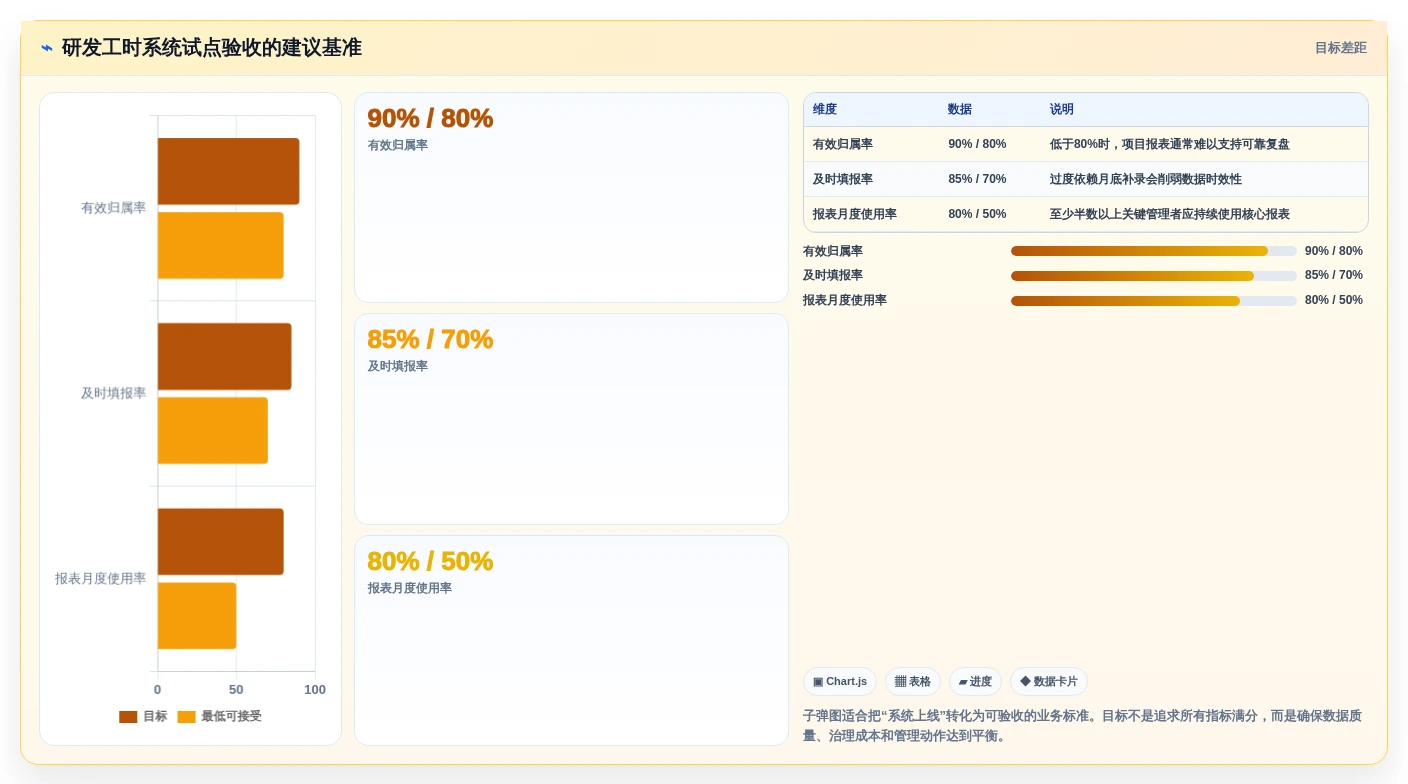Screen dimensions: 1408x784
Task: Click table cell 85% / 70%
Action: 977,179
